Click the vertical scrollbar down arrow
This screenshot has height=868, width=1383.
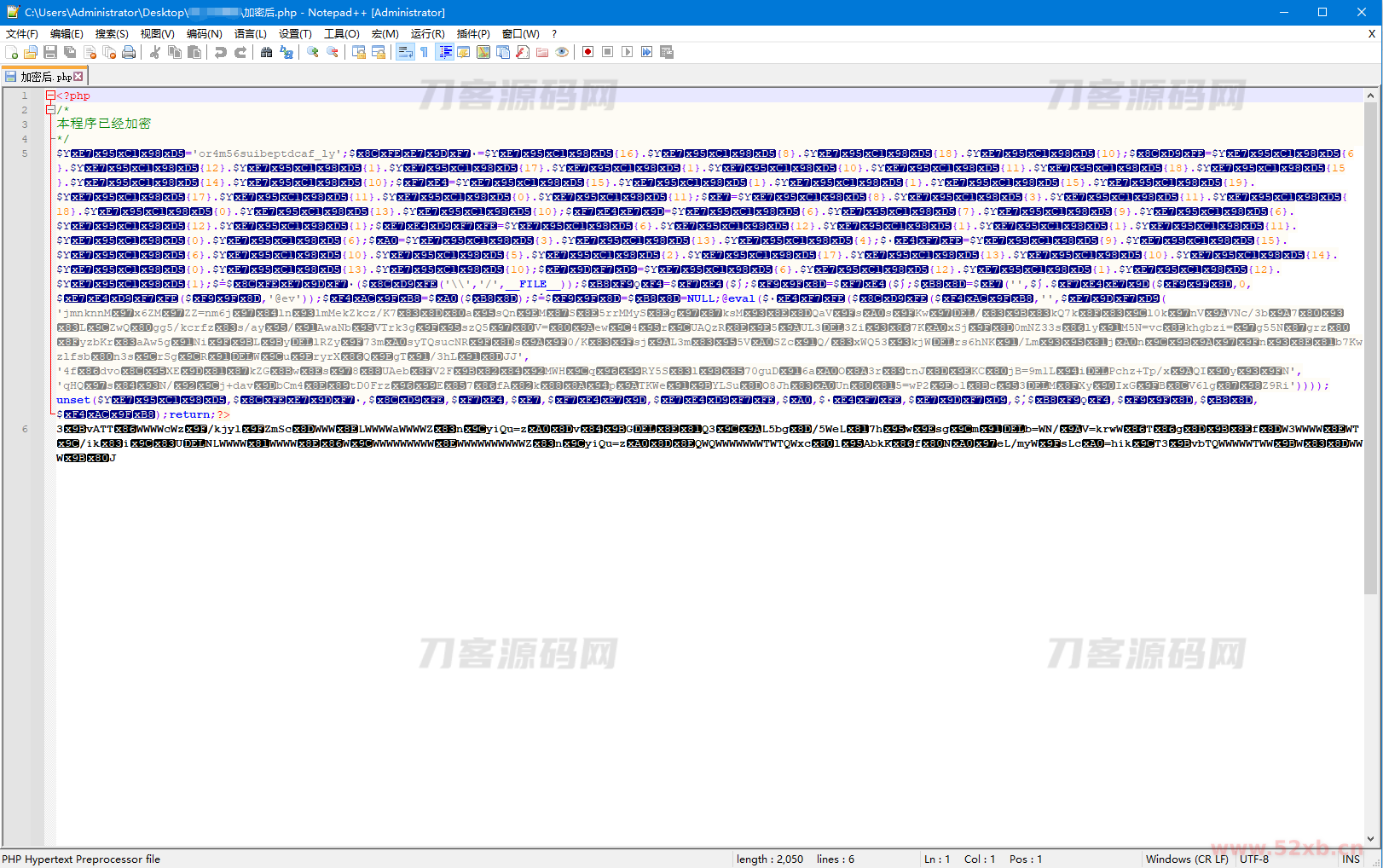(1371, 838)
